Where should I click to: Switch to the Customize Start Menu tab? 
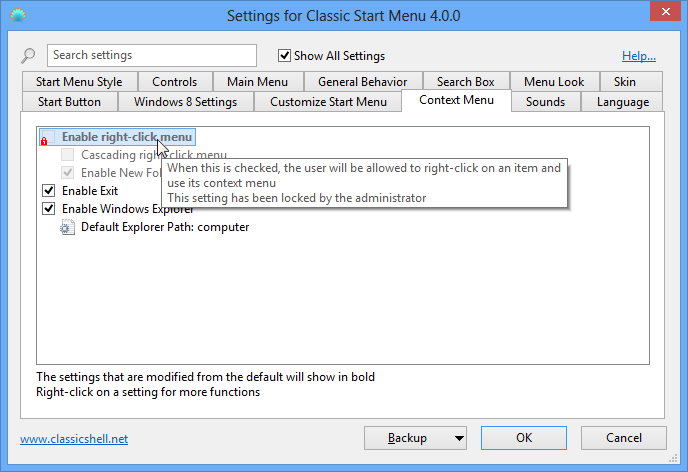(x=328, y=102)
